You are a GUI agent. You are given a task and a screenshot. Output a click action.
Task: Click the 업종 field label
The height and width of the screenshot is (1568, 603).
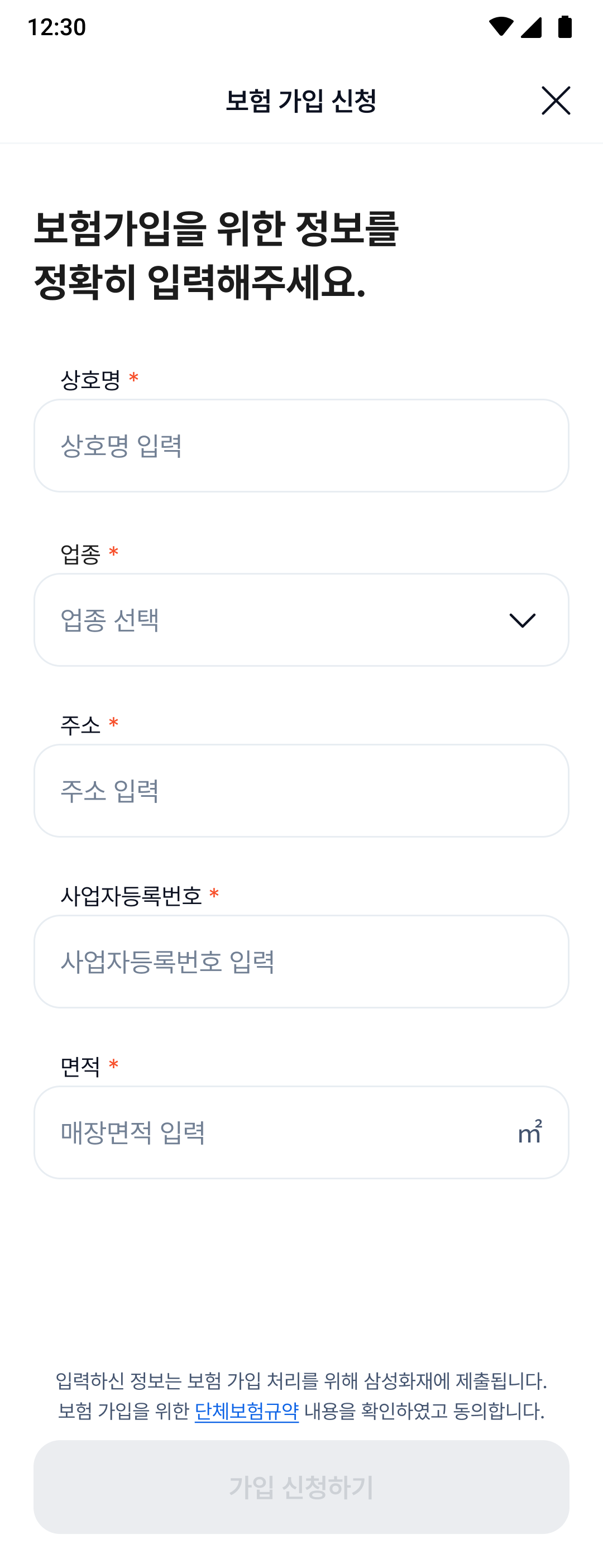tap(80, 554)
